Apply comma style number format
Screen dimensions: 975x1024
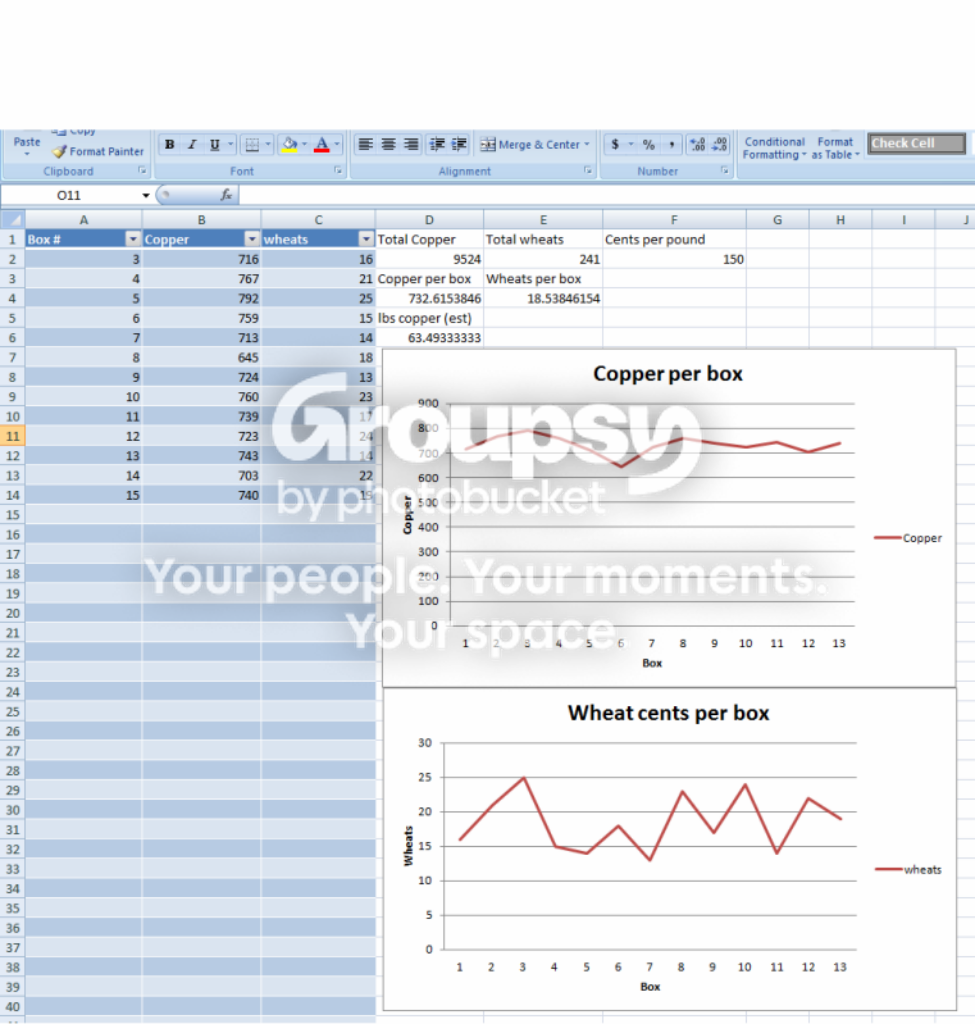tap(671, 144)
